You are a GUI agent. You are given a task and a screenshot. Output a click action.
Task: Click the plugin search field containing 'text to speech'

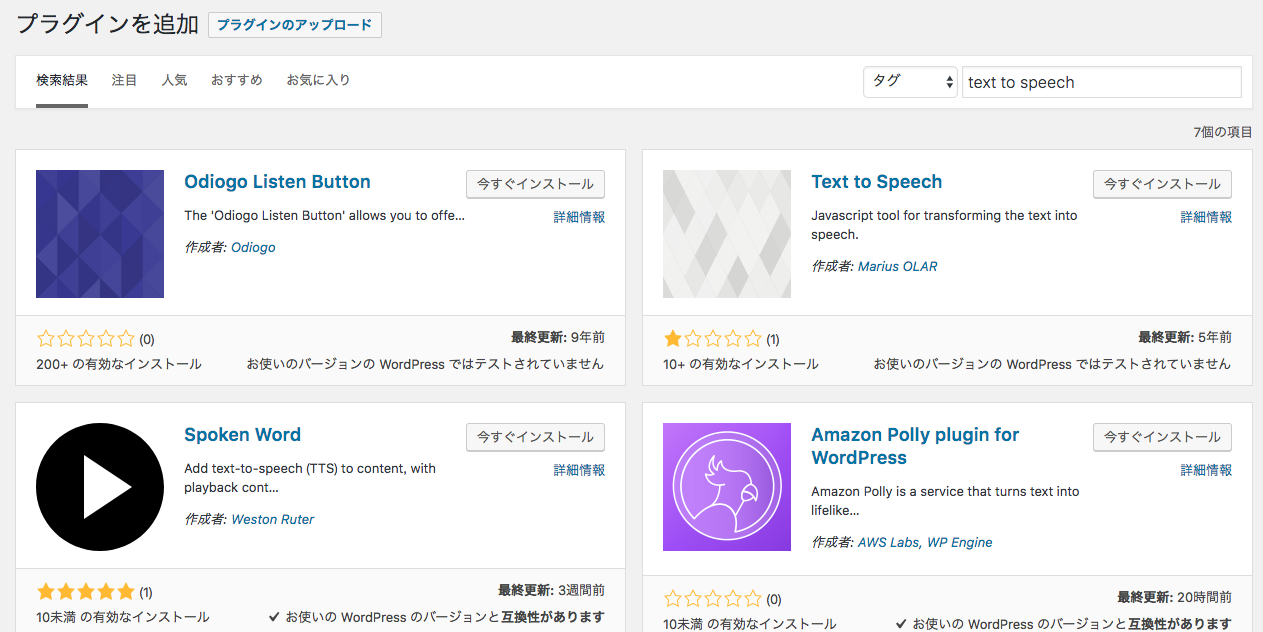coord(1102,82)
